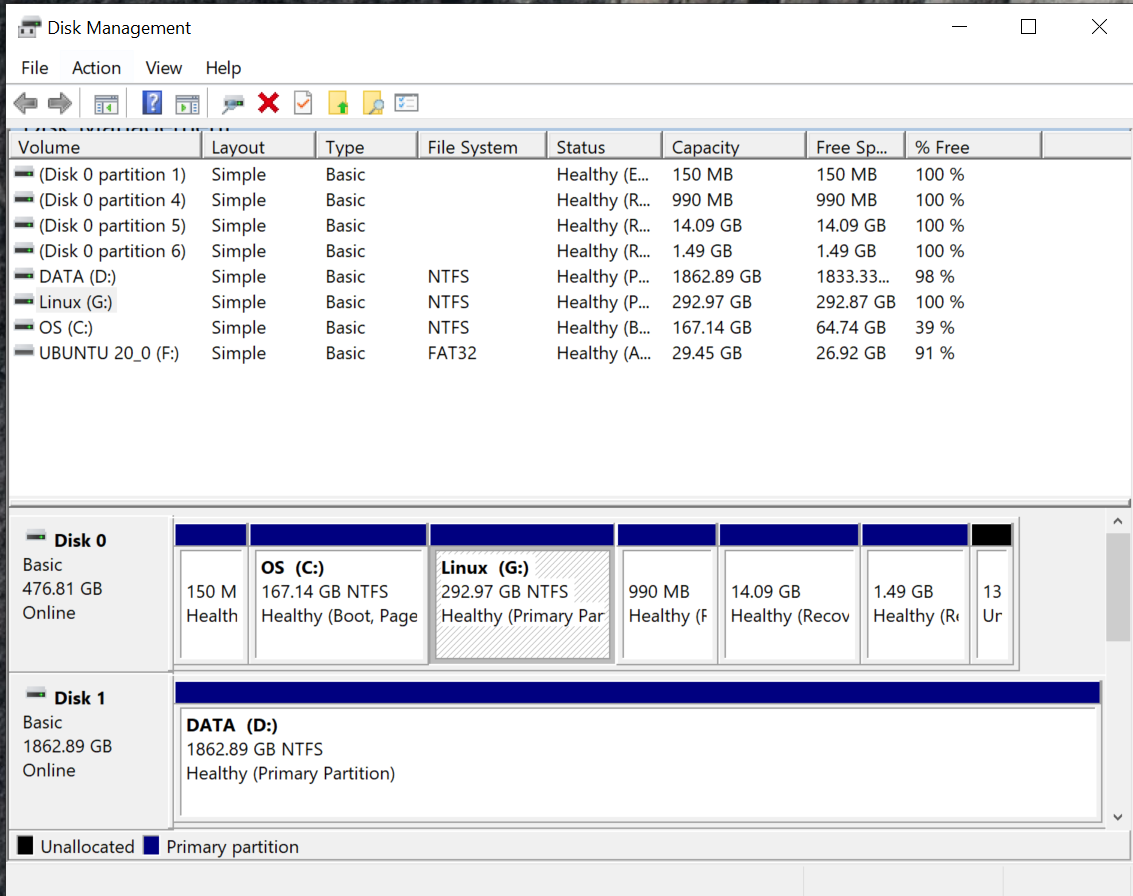The image size is (1133, 896).
Task: Maximize the Disk Management window
Action: click(1028, 27)
